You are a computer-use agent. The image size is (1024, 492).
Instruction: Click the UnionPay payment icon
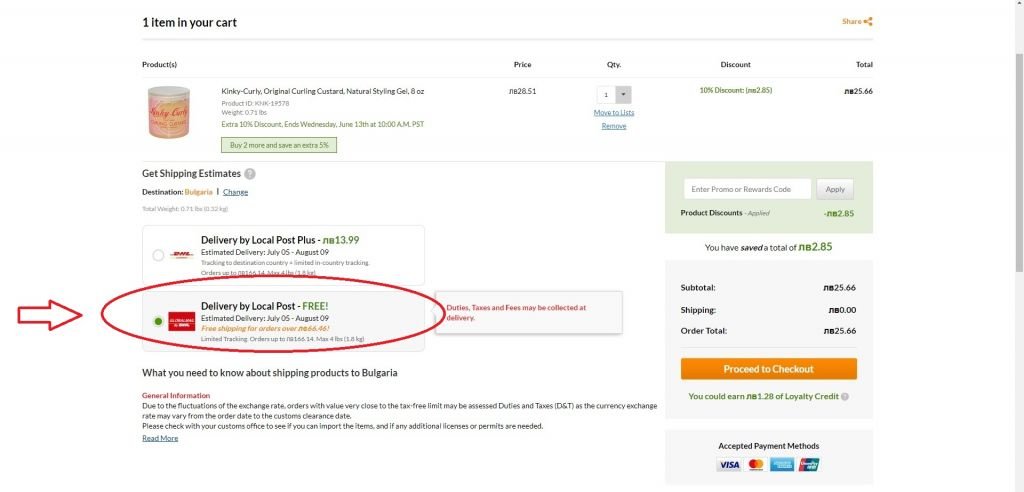click(809, 465)
